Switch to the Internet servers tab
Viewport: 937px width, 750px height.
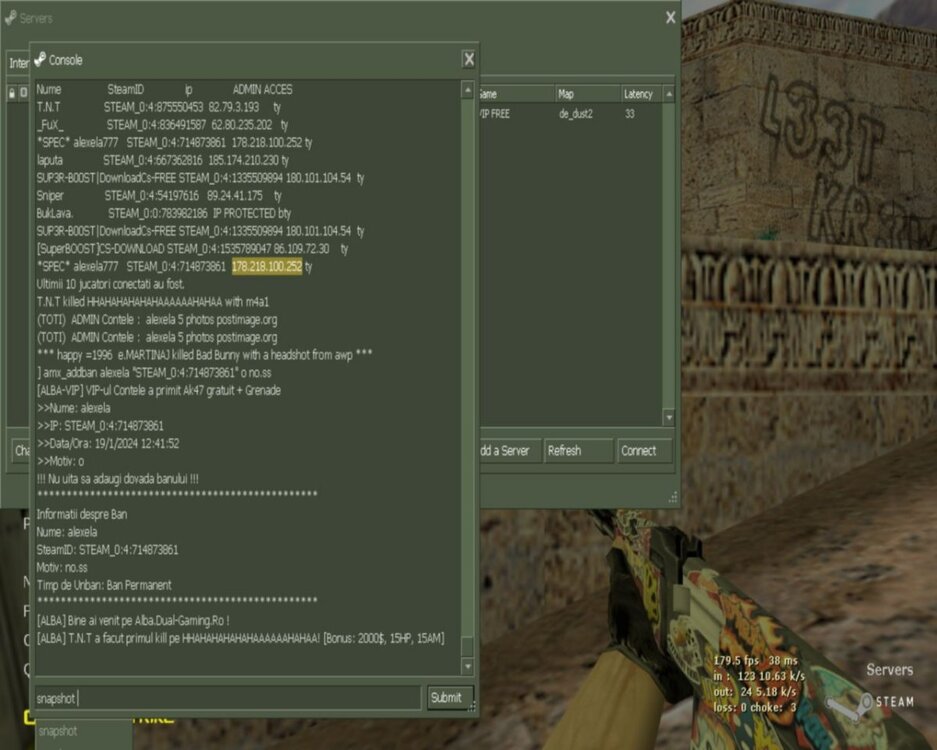pos(18,63)
